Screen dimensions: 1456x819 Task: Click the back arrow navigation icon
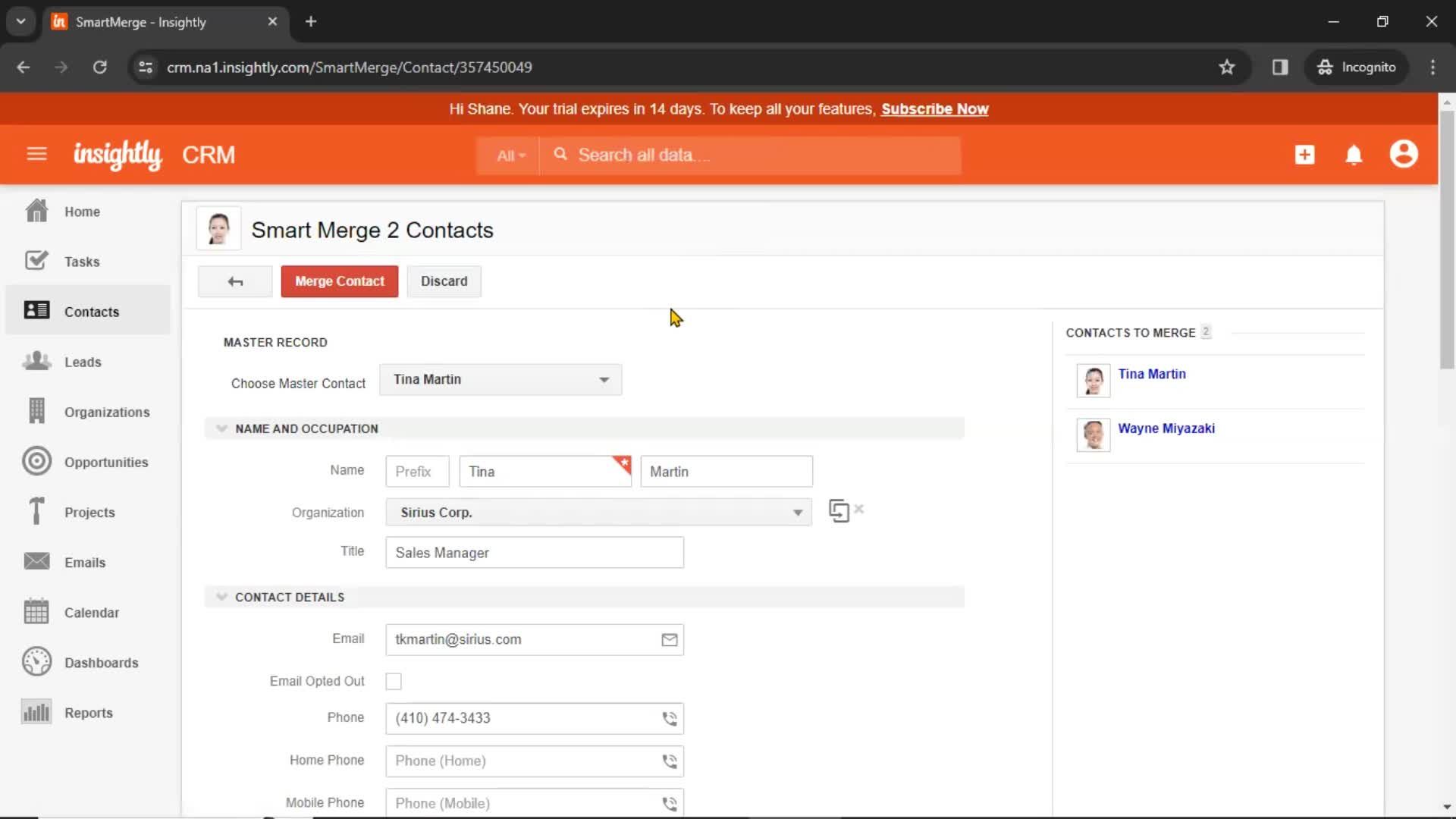tap(235, 281)
